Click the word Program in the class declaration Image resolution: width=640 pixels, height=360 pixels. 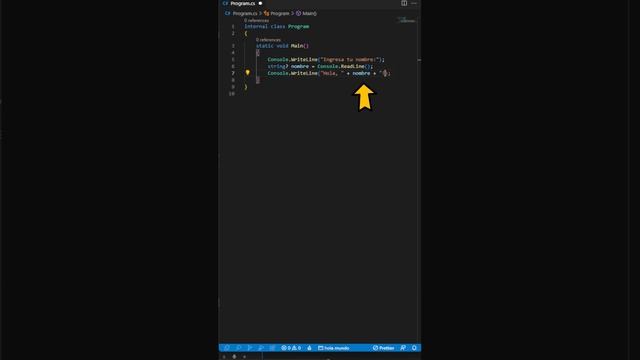(298, 27)
